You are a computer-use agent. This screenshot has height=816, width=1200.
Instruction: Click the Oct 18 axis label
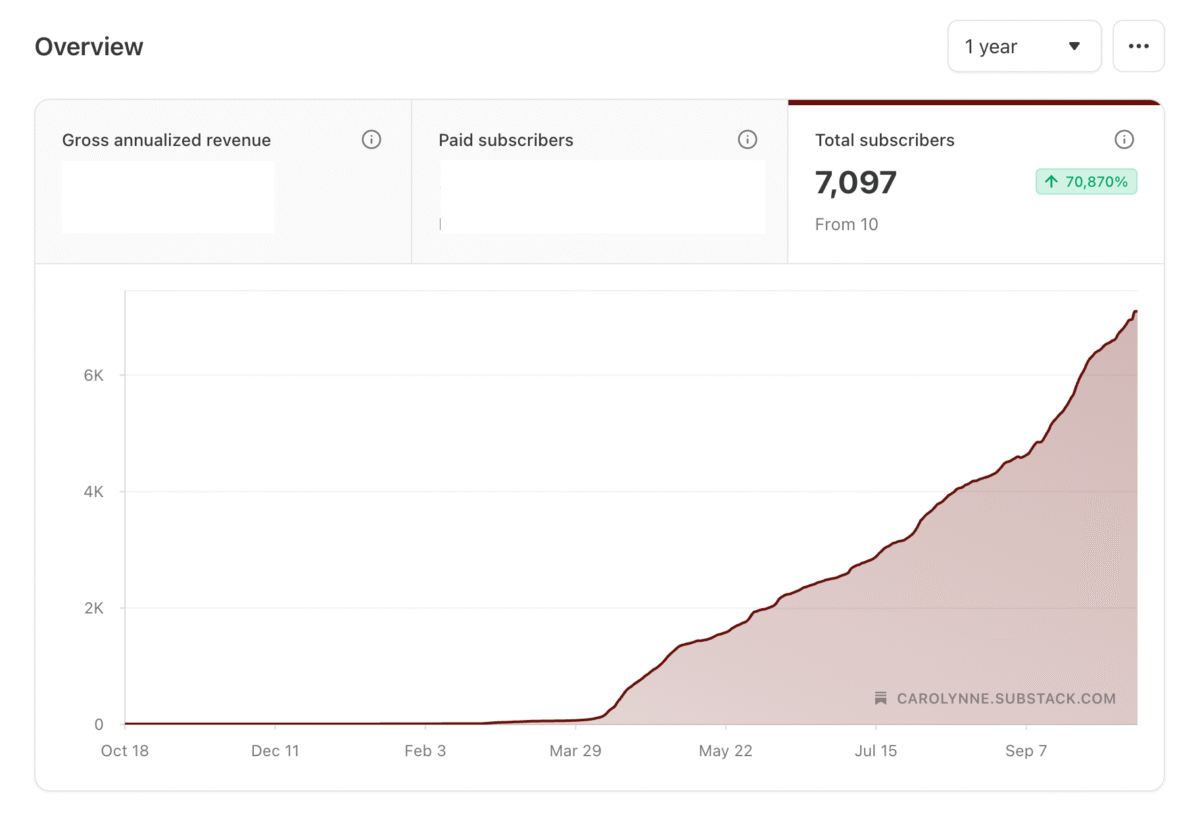(x=125, y=750)
